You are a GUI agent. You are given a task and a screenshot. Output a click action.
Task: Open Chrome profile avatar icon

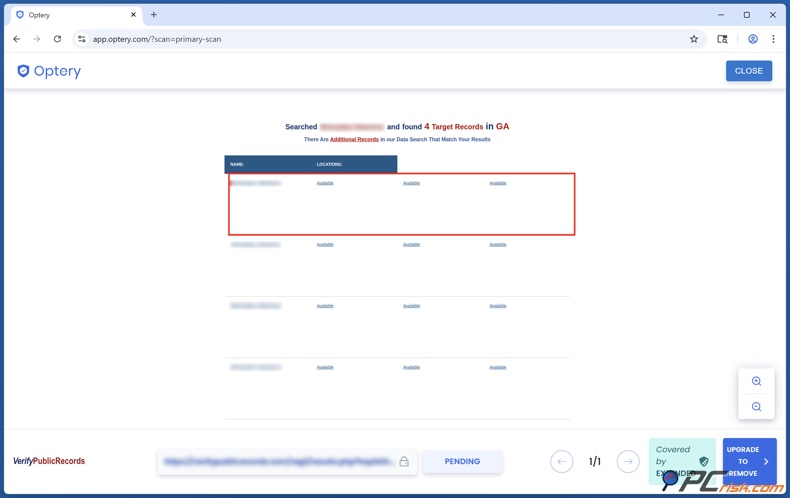click(752, 39)
